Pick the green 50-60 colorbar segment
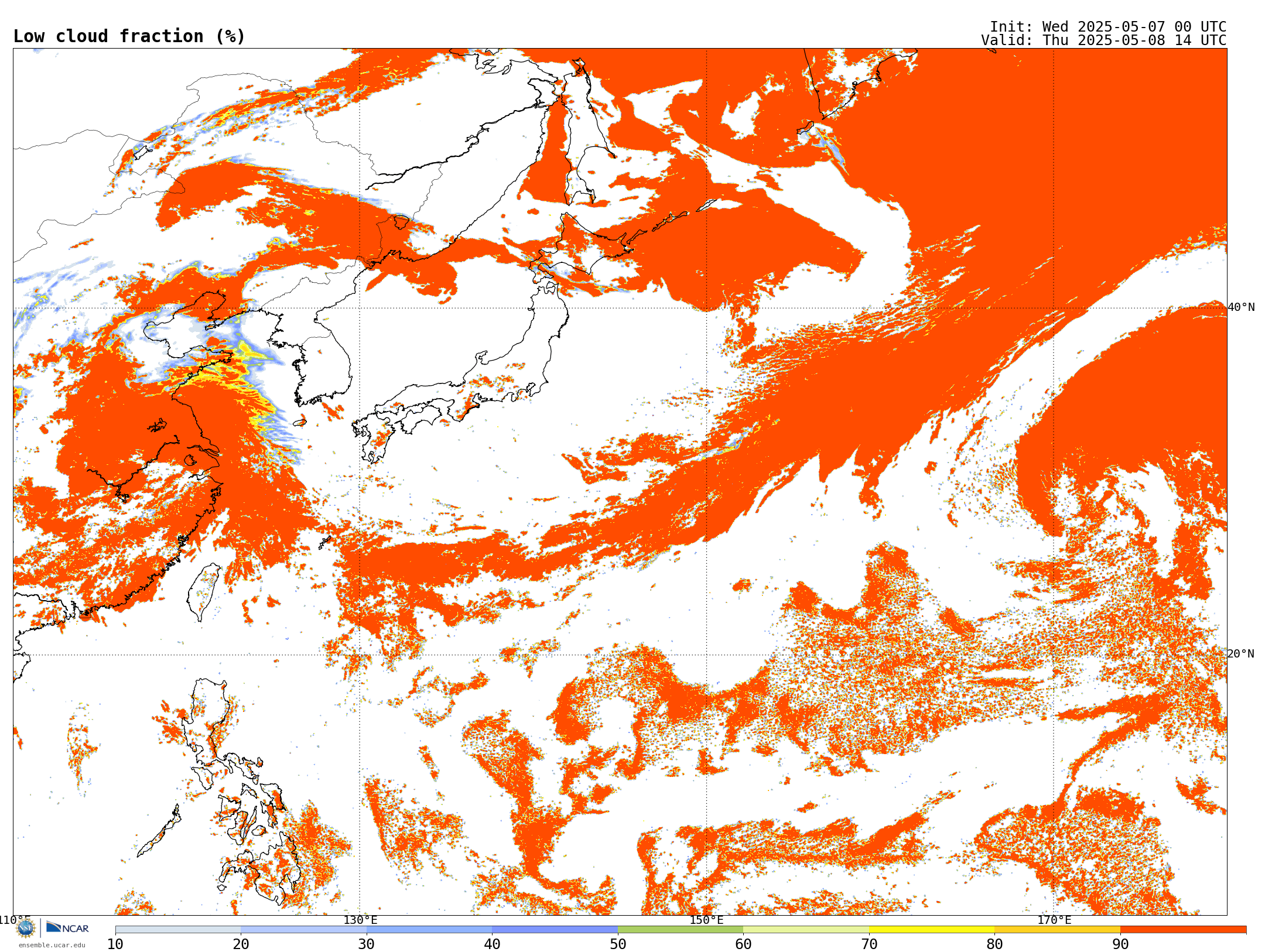Image resolution: width=1265 pixels, height=952 pixels. pos(681,929)
